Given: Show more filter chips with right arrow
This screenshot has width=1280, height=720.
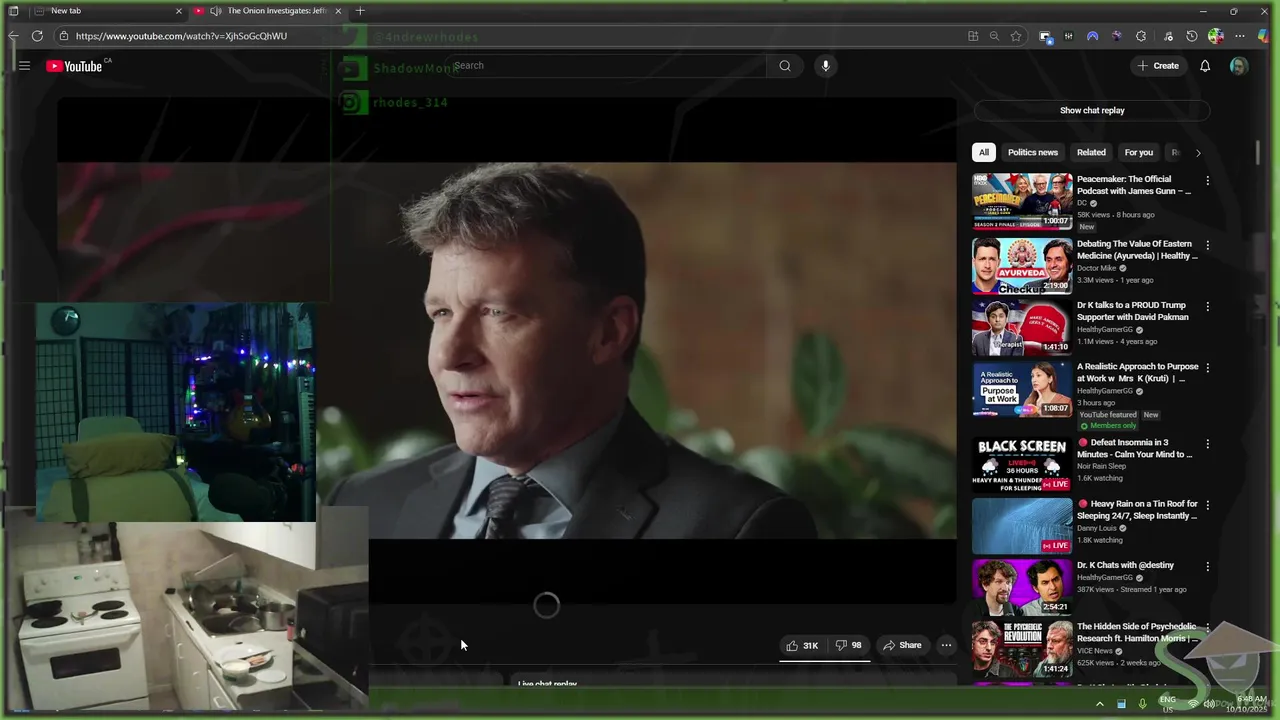Looking at the screenshot, I should [1198, 153].
